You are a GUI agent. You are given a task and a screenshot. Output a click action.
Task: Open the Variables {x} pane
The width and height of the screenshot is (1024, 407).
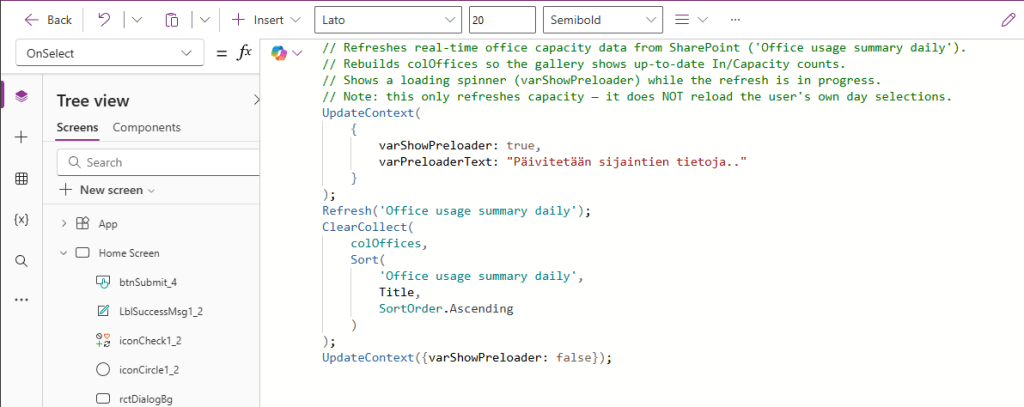coord(21,220)
